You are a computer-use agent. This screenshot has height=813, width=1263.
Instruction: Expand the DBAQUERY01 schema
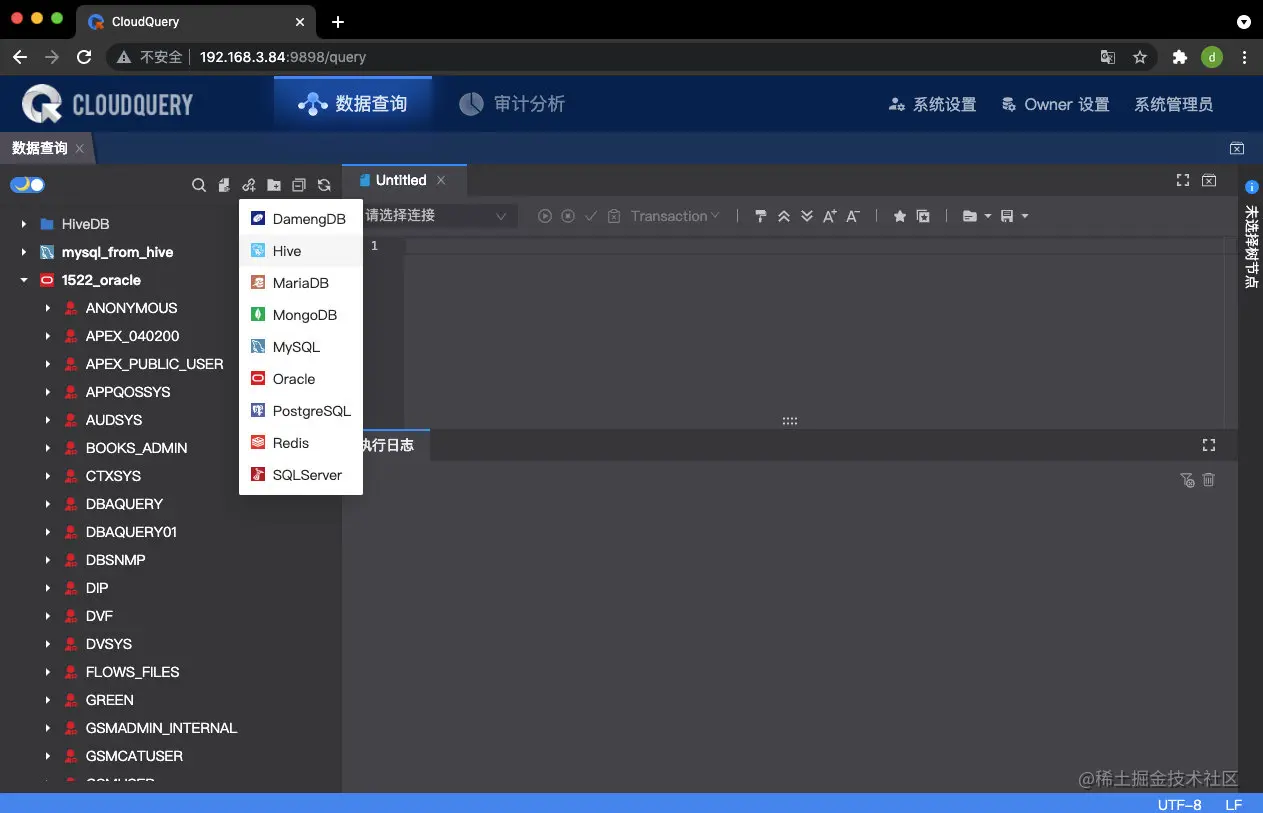[x=48, y=532]
